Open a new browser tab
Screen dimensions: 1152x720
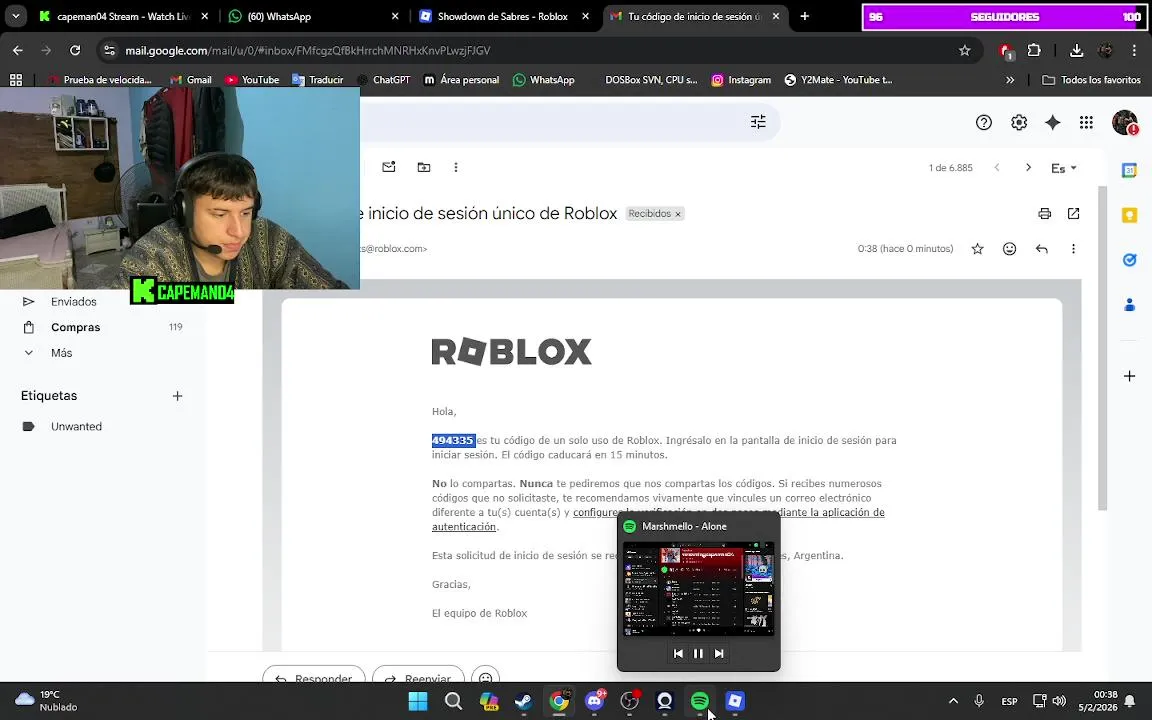(804, 16)
